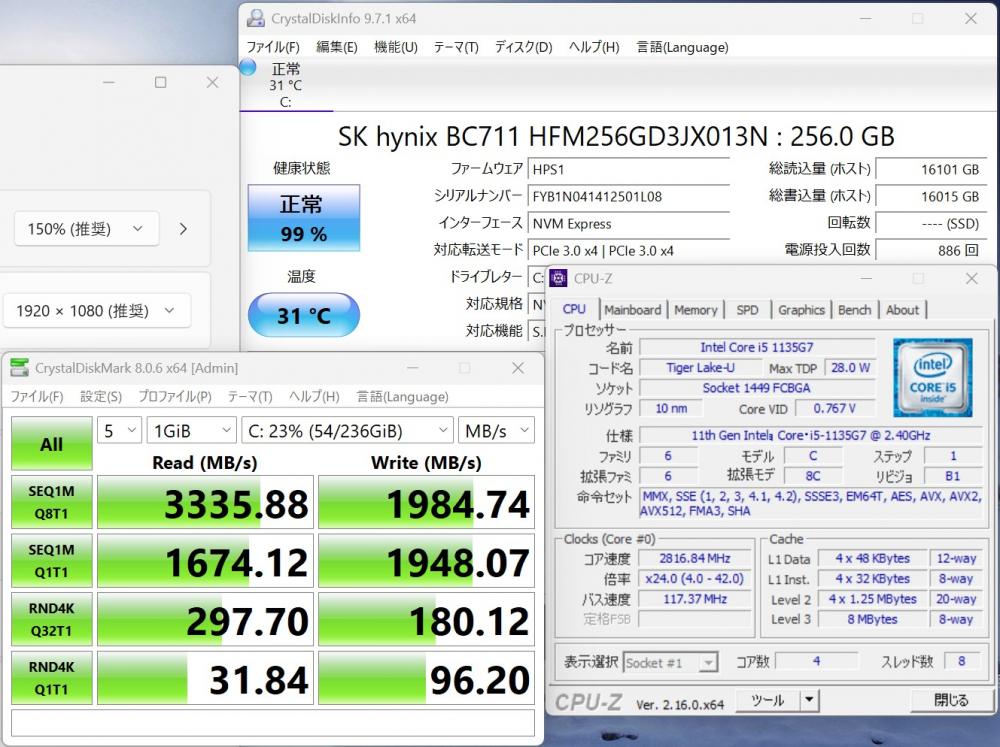Click the CrystalDiskMark title bar icon

coord(20,368)
